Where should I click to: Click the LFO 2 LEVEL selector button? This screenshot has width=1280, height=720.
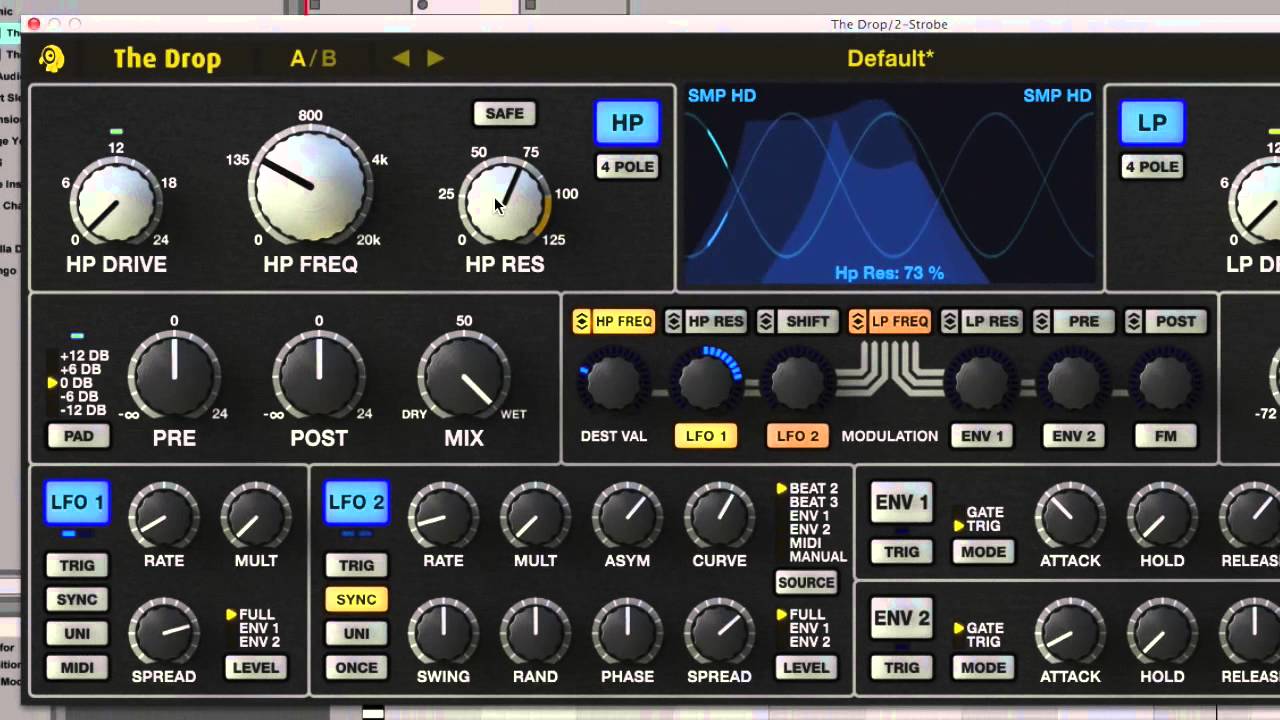coord(806,667)
